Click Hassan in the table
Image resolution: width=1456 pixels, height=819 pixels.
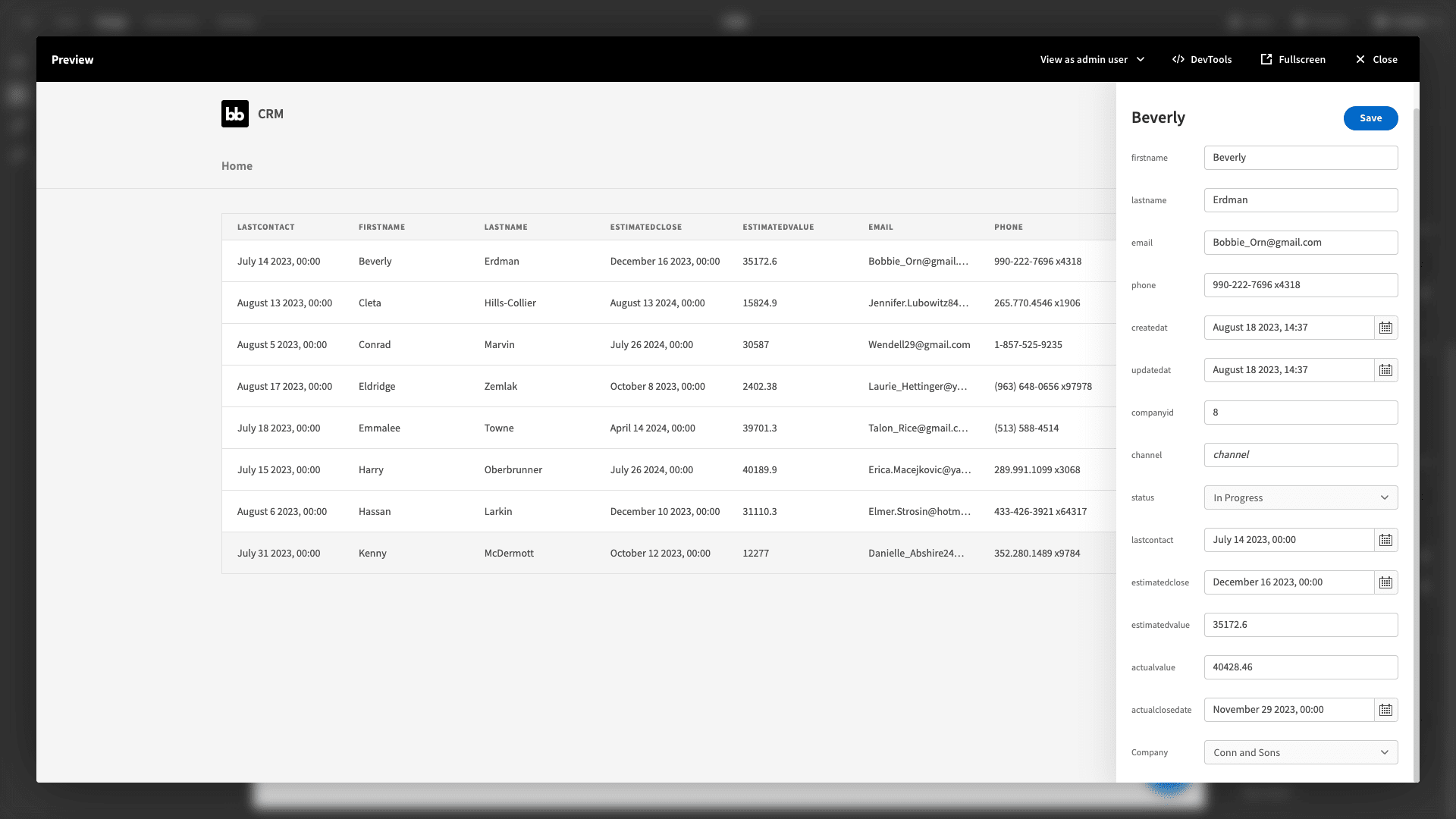[x=375, y=511]
